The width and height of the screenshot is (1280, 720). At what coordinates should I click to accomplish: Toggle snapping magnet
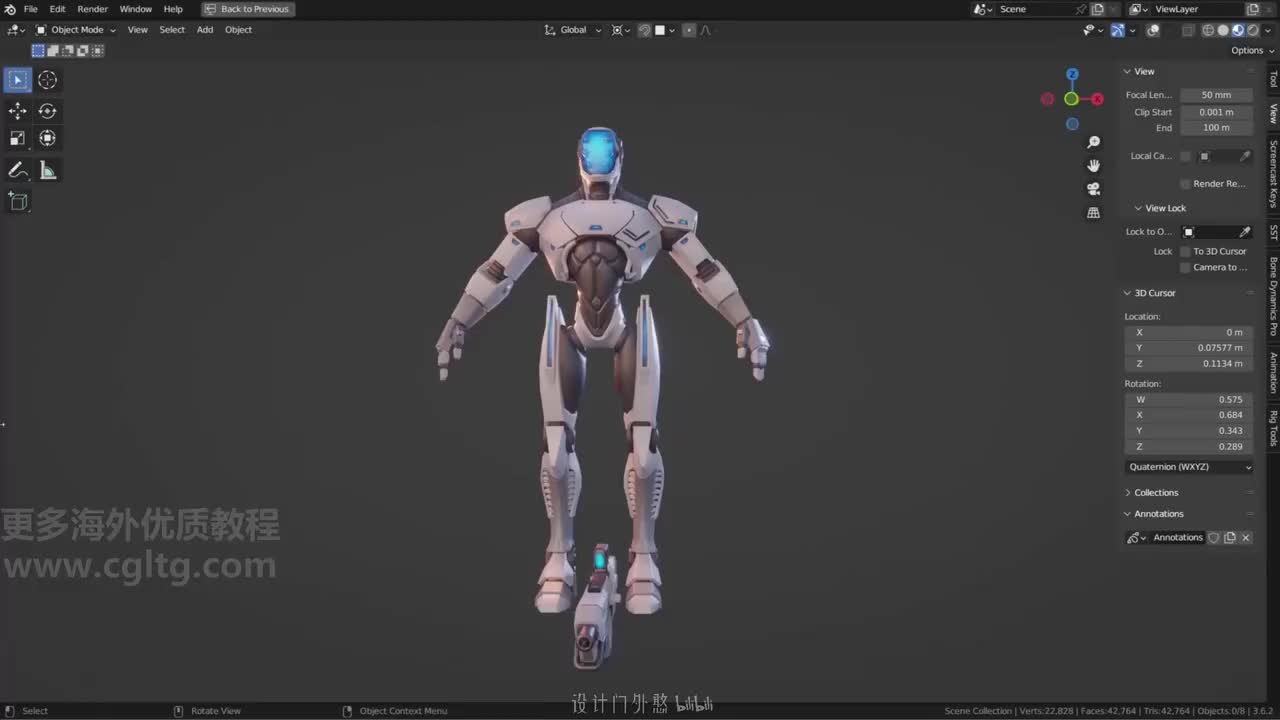tap(645, 30)
